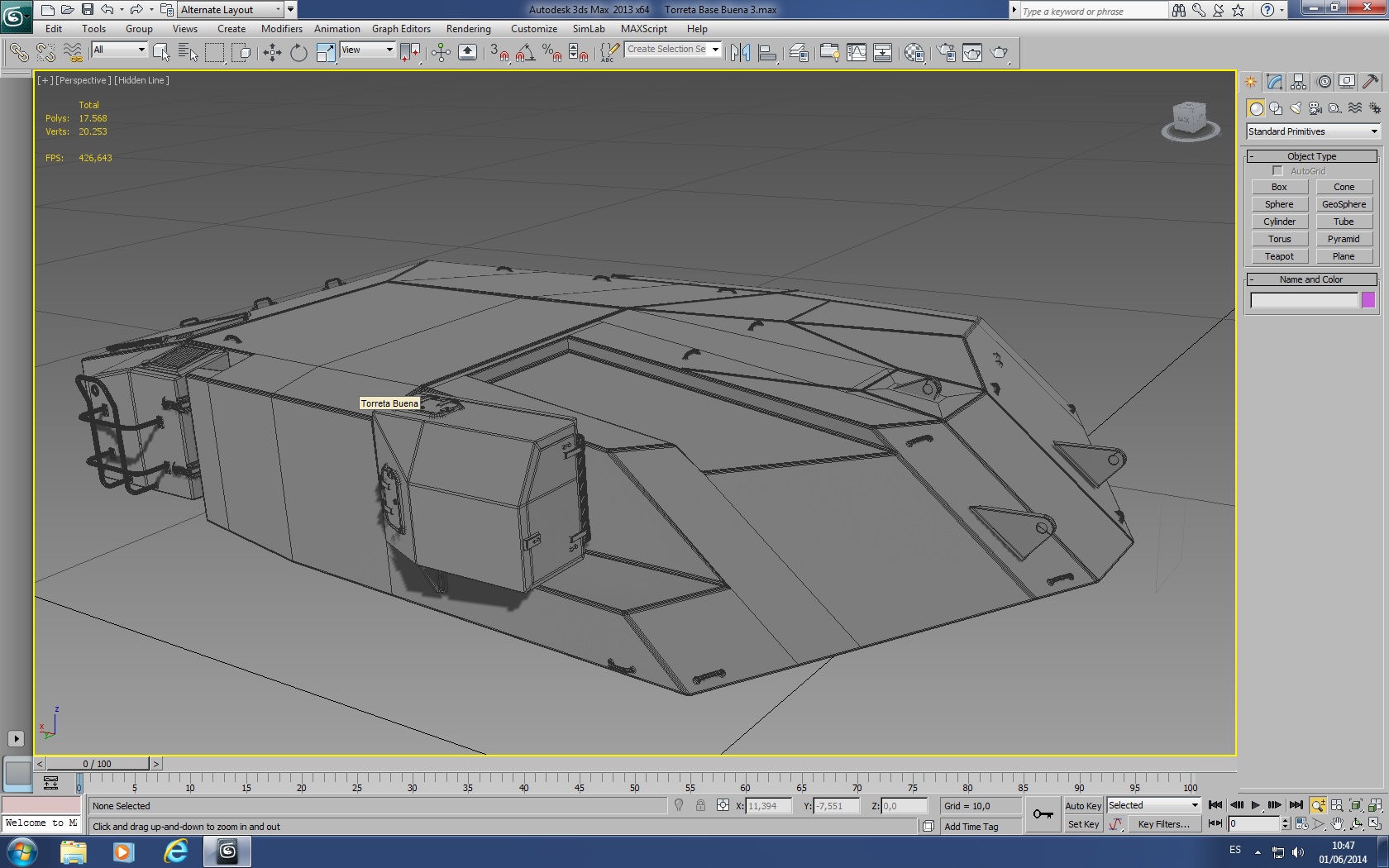
Task: Toggle Percent Snap on
Action: pos(551,52)
